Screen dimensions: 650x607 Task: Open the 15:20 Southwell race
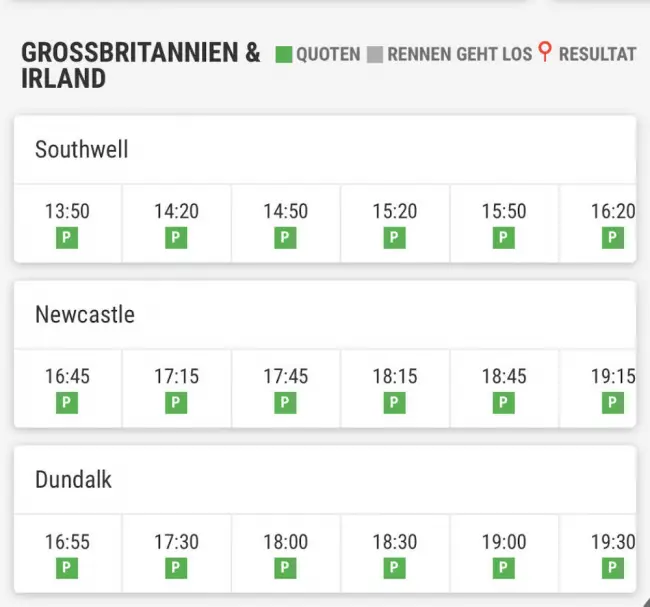395,224
